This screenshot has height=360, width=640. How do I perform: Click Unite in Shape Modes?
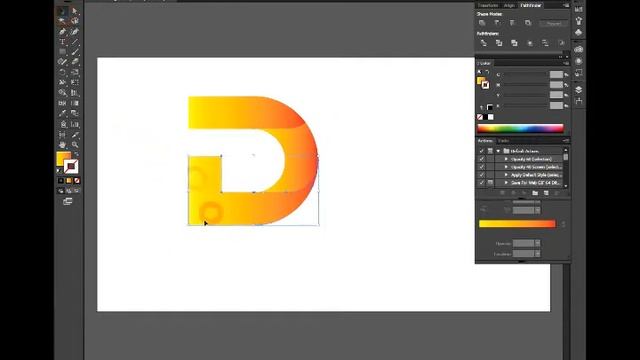482,23
